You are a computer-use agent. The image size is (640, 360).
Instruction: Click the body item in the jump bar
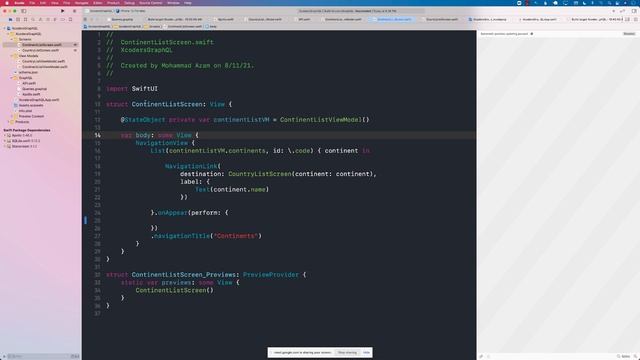click(211, 27)
